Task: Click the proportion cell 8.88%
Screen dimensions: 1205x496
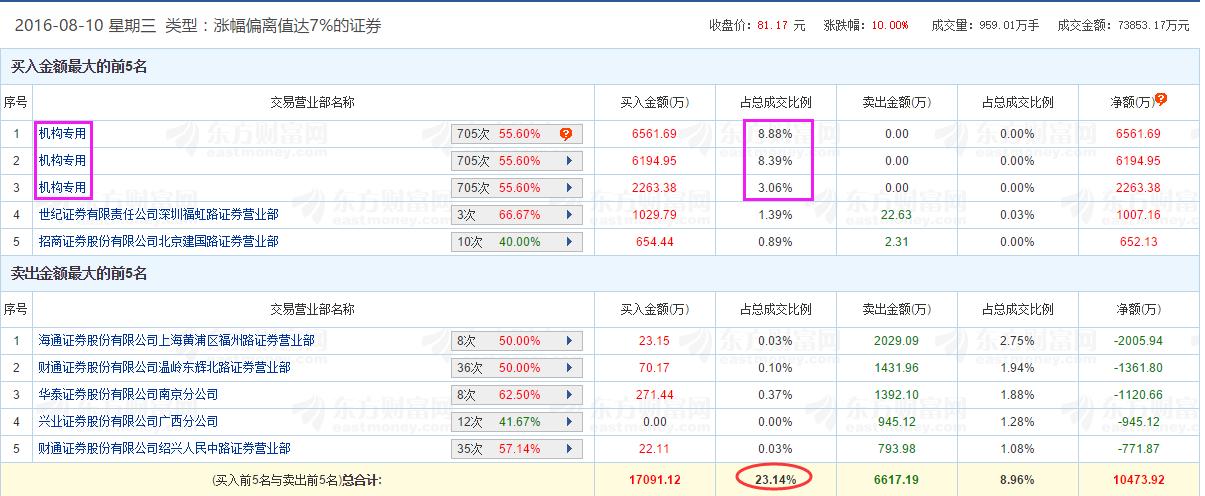Action: tap(776, 133)
